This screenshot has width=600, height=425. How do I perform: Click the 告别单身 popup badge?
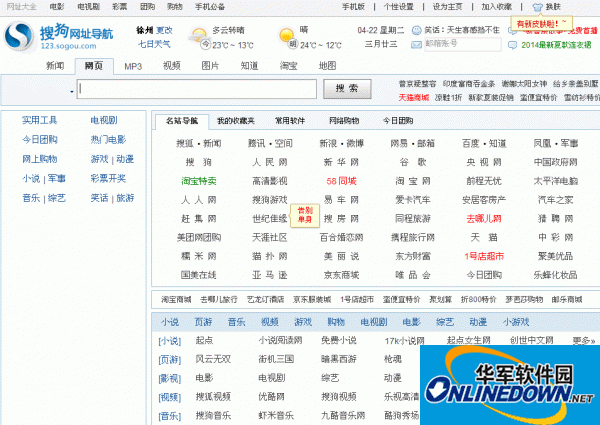point(305,215)
